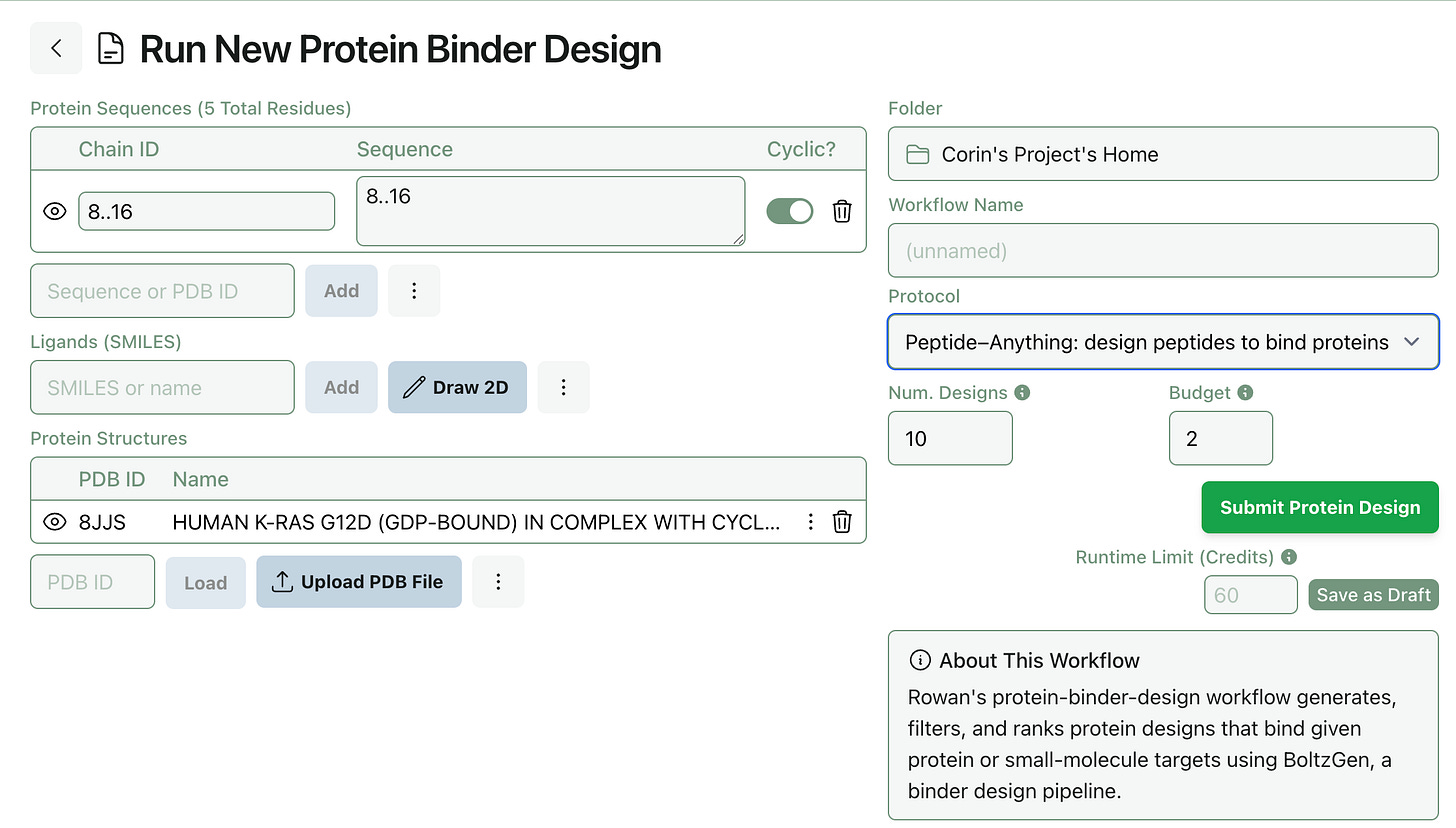Show the 8JJS structure with the eye icon
This screenshot has height=828, width=1456.
pyautogui.click(x=55, y=522)
